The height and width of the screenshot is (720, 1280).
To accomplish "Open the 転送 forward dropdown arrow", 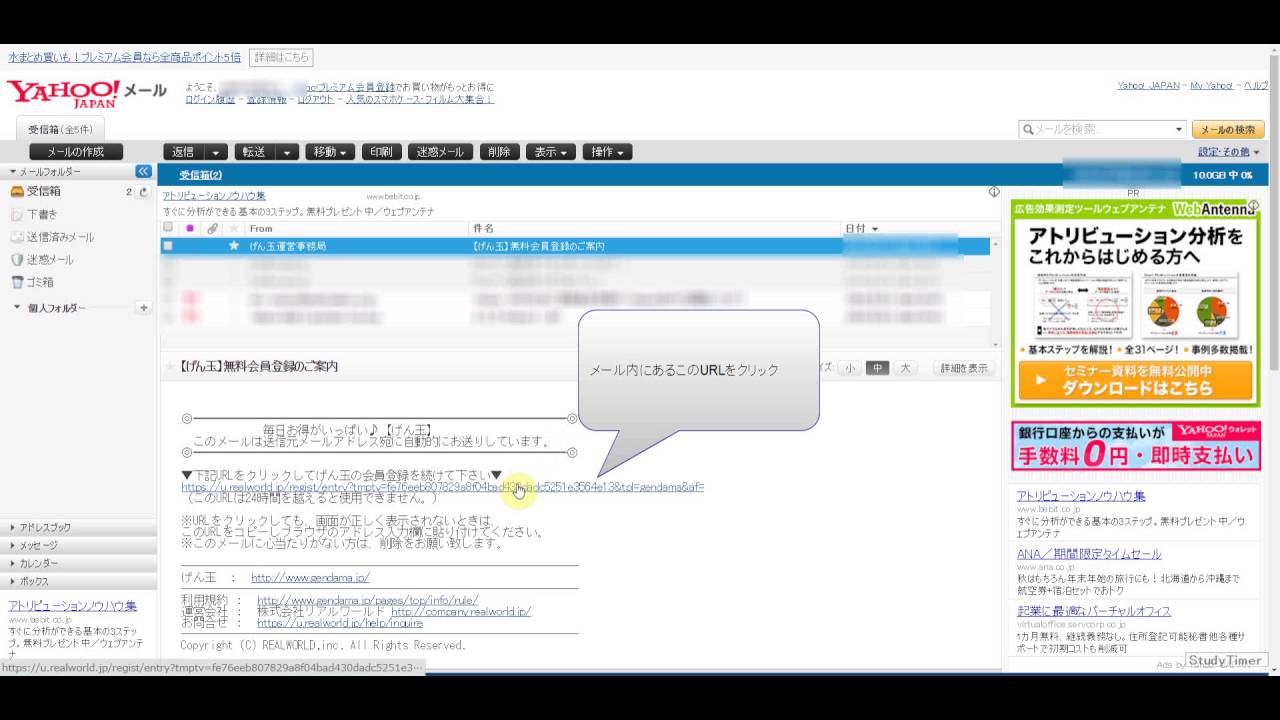I will [x=287, y=152].
